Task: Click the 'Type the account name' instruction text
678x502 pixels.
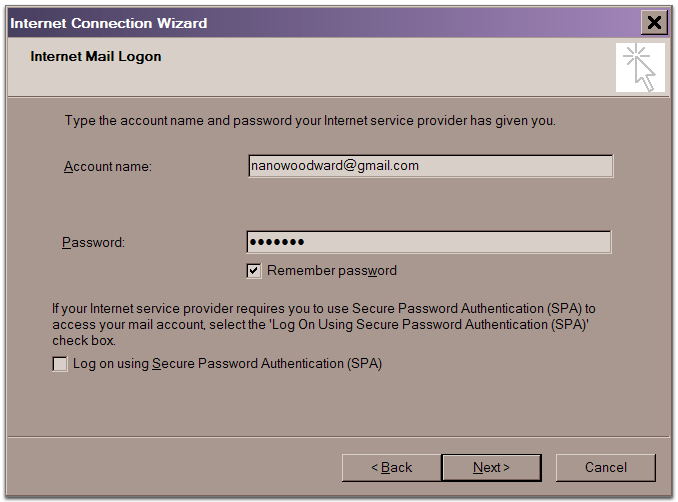Action: [x=310, y=121]
